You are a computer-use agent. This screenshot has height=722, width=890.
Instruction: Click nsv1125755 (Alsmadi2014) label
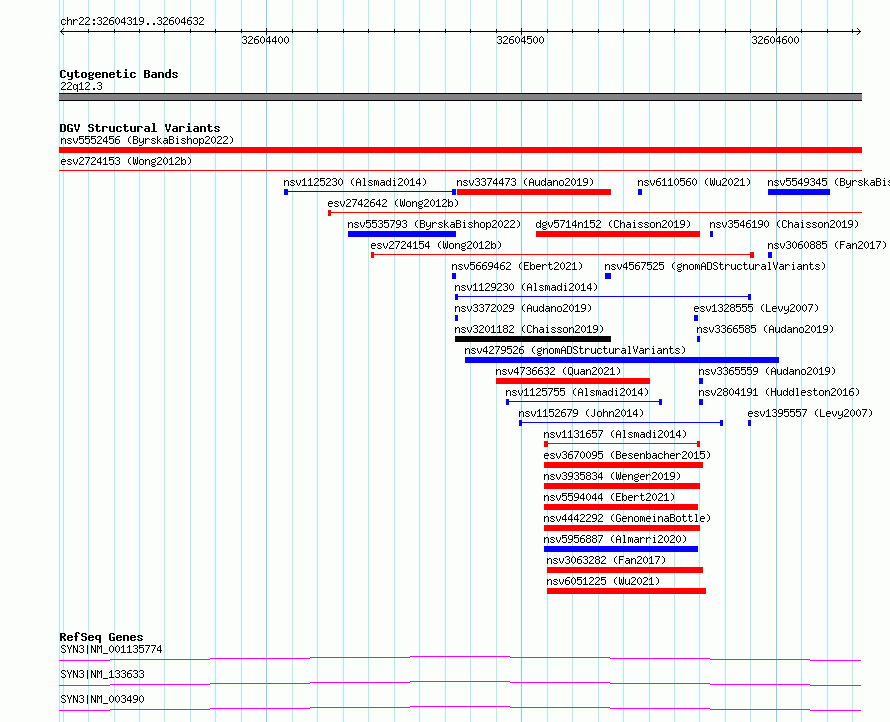(577, 392)
